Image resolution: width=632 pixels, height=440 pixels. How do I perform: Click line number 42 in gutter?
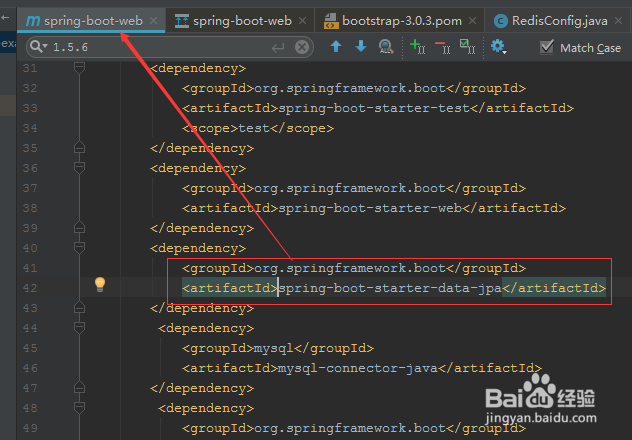click(30, 288)
